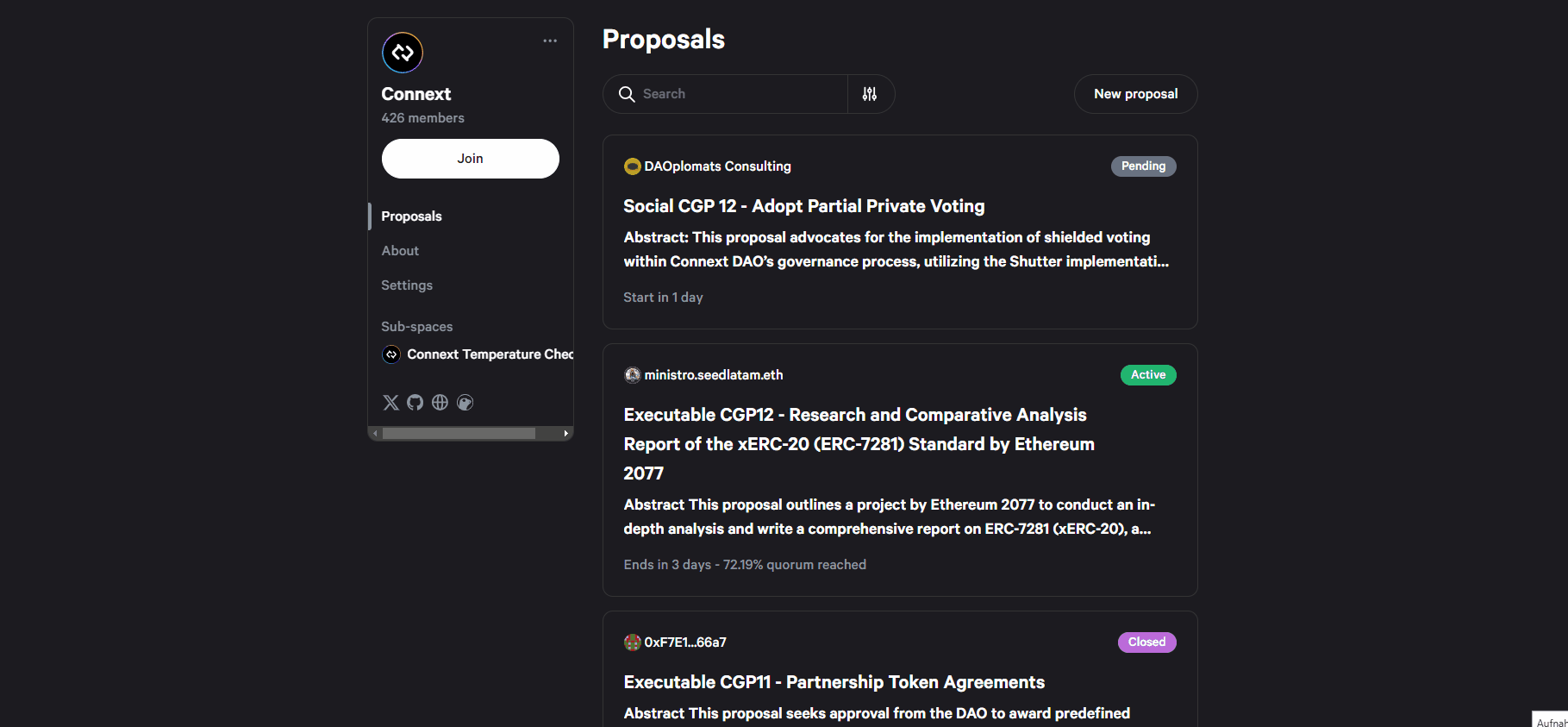Screen dimensions: 1568x727
Task: Open the CoinGecko gecko icon link
Action: tap(465, 403)
